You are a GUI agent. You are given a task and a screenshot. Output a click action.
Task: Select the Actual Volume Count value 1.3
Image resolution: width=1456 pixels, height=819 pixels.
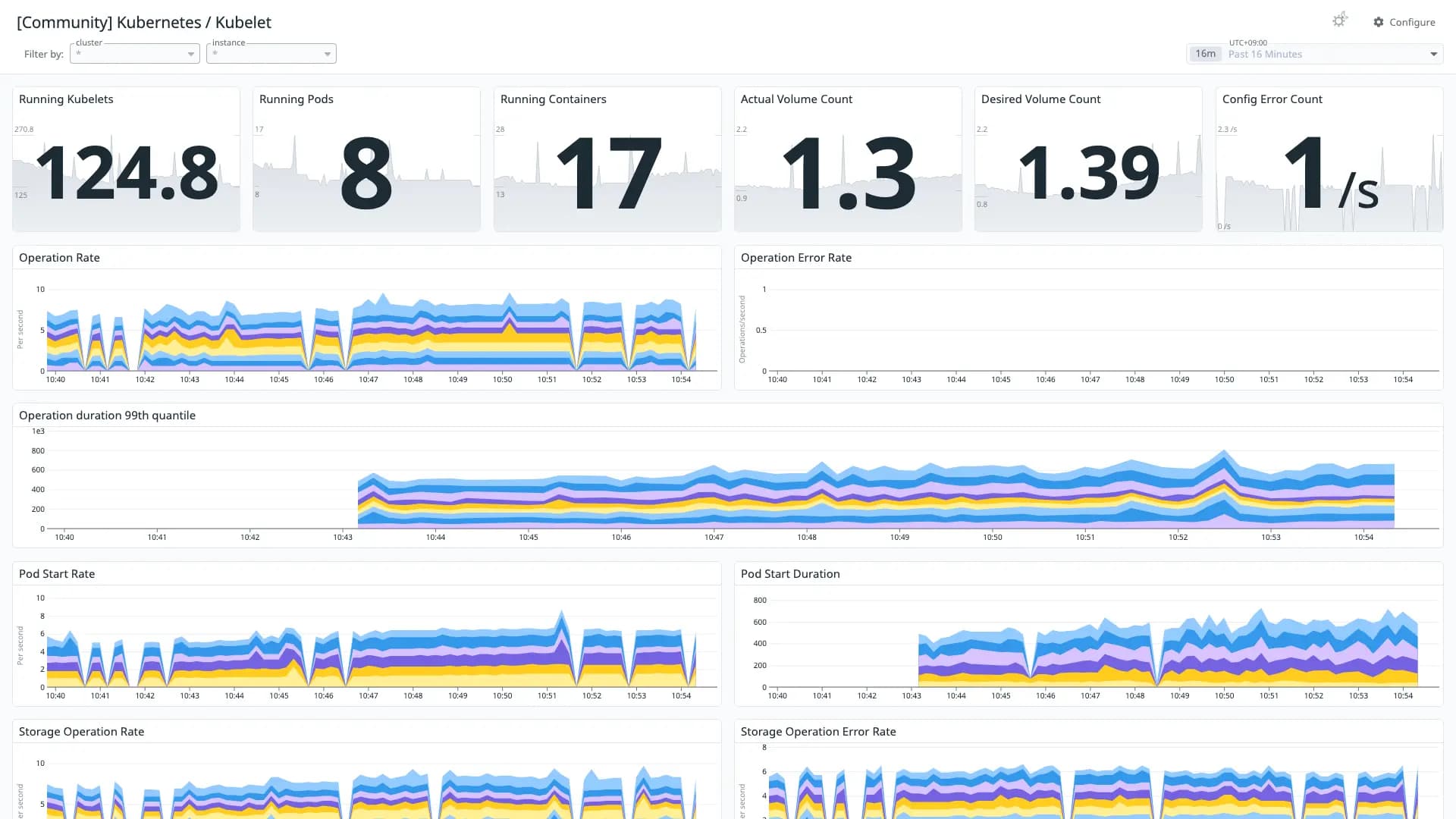click(x=849, y=174)
